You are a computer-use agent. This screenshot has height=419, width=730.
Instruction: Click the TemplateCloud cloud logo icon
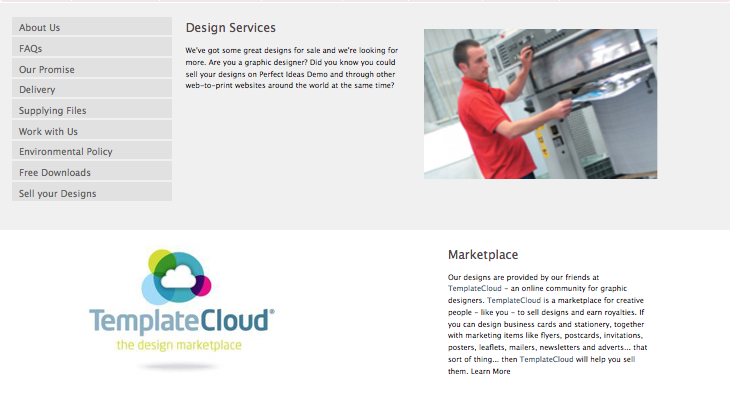click(176, 277)
